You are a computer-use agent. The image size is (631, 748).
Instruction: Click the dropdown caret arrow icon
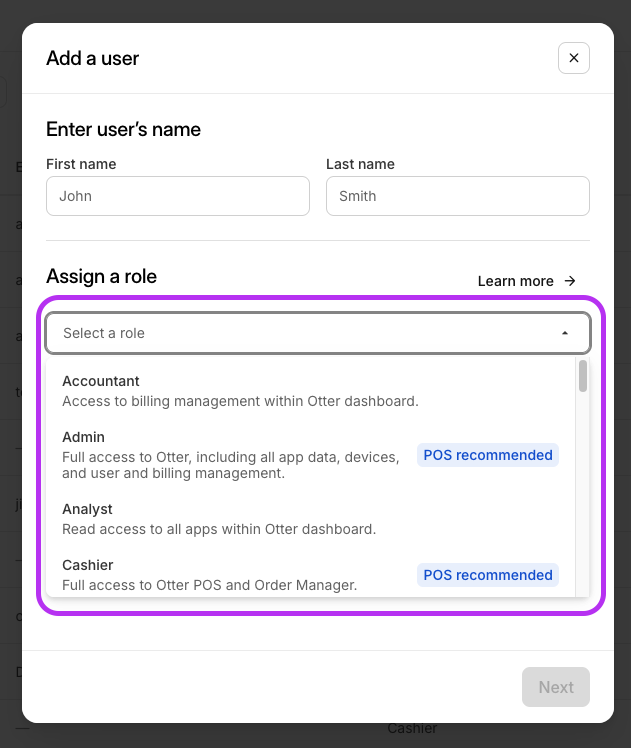pos(565,333)
